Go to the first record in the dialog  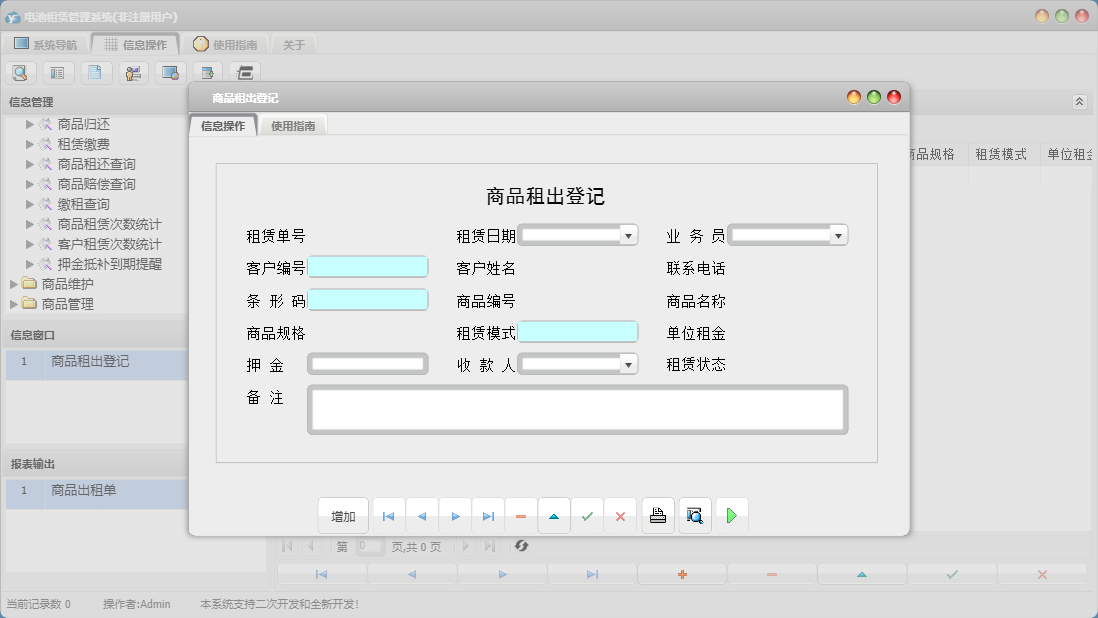[389, 516]
